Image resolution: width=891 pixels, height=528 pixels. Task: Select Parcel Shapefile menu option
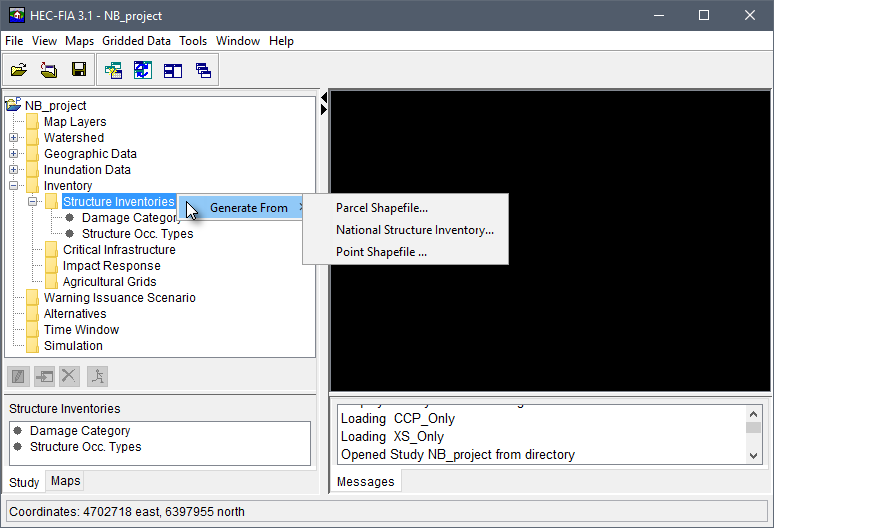click(x=381, y=208)
